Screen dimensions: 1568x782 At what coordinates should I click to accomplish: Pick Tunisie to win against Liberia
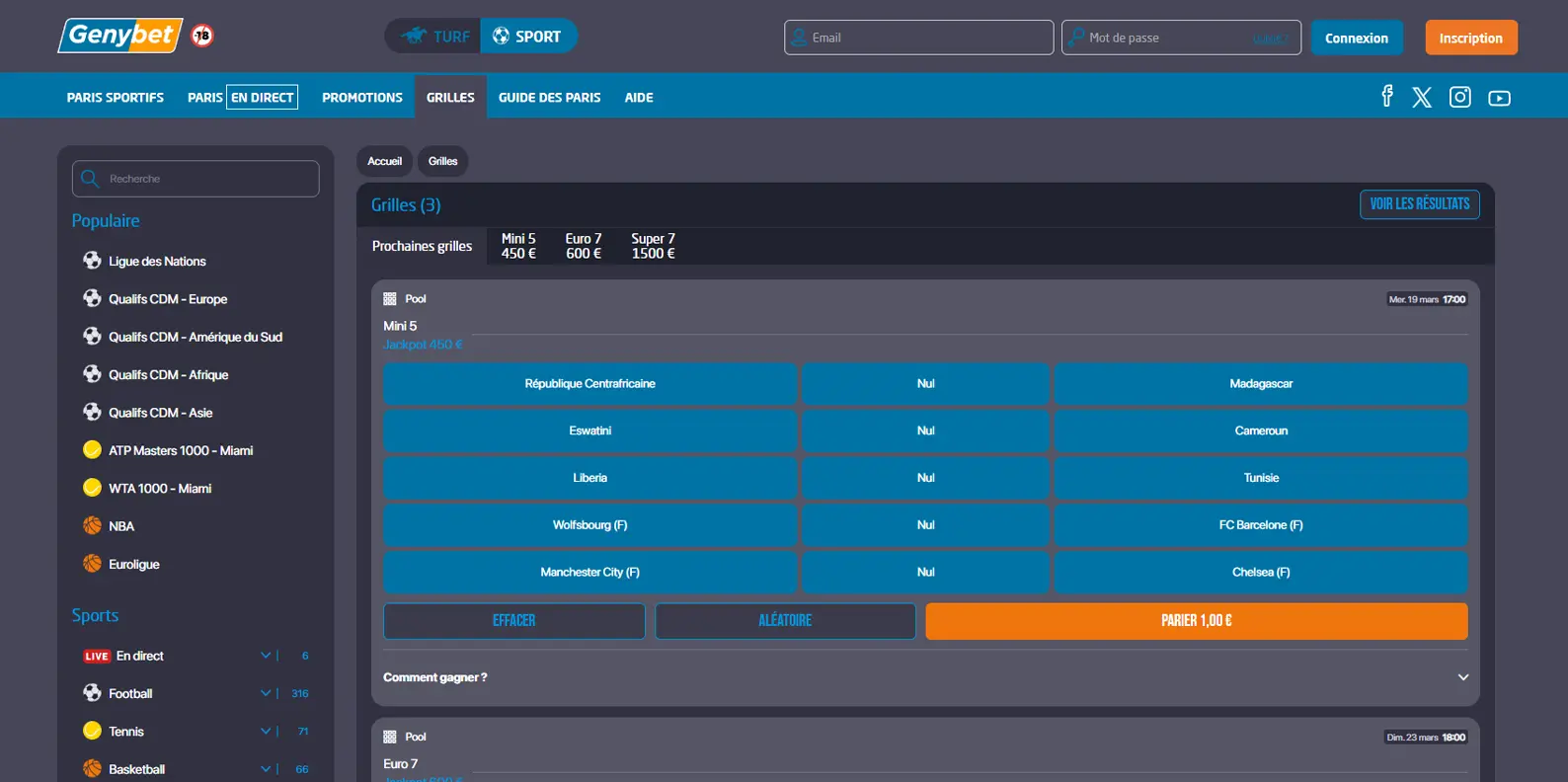pyautogui.click(x=1261, y=478)
